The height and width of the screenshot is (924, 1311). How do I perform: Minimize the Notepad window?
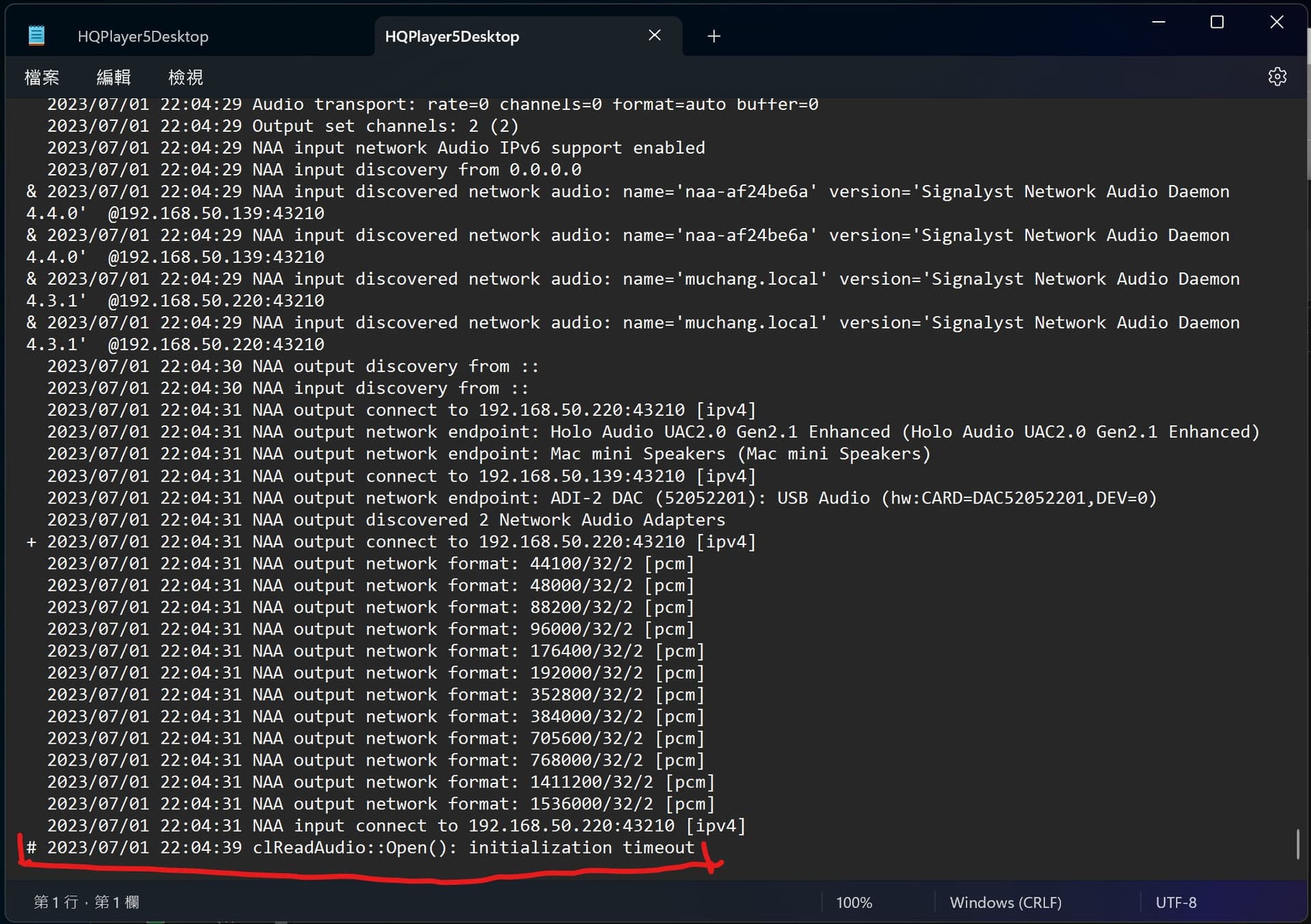pos(1158,23)
